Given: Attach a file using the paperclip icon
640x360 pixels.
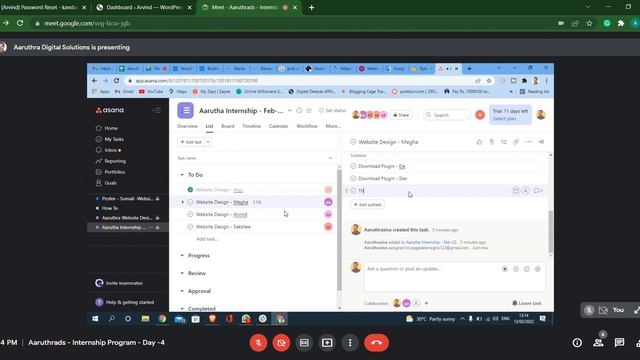Looking at the screenshot, I should pos(491,142).
